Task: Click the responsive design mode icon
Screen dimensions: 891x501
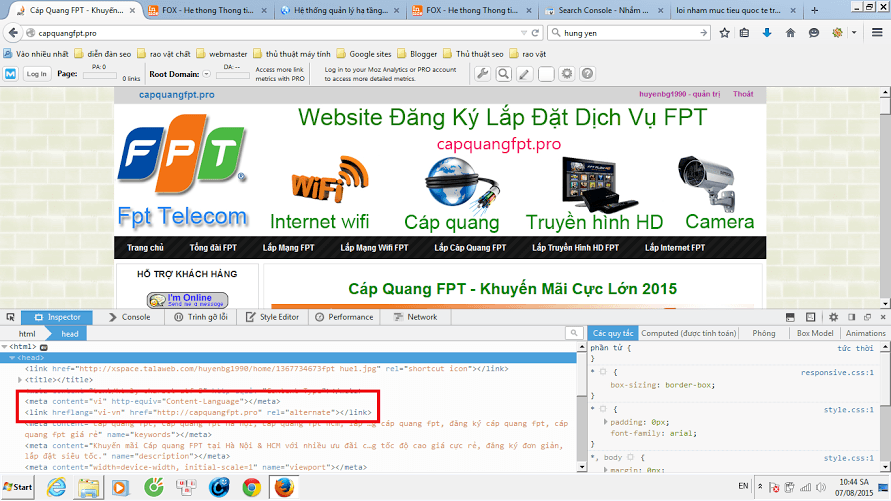Action: 810,317
